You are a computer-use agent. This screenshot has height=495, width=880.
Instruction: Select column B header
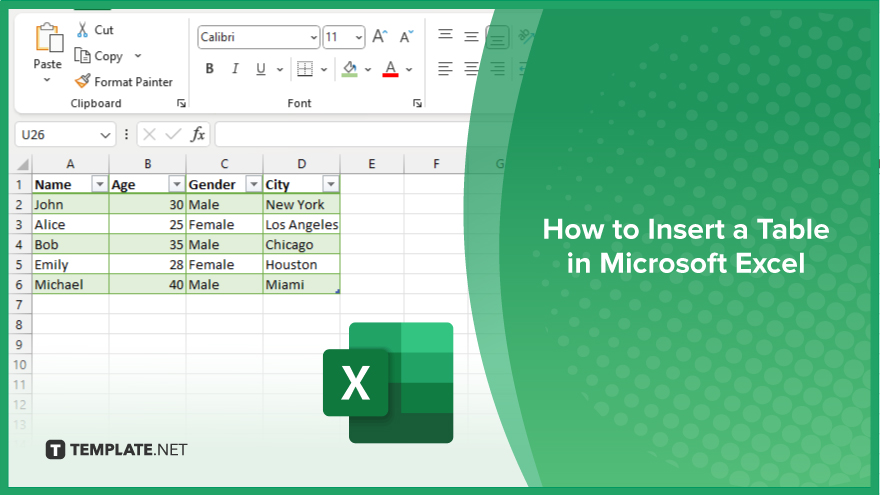148,164
